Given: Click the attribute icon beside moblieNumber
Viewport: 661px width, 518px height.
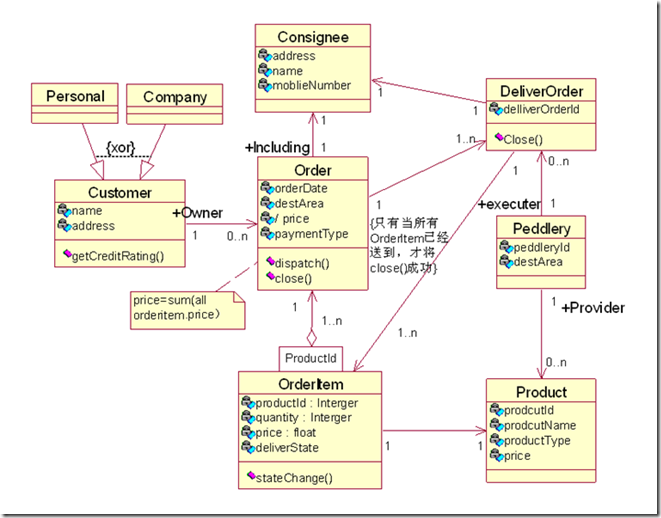Looking at the screenshot, I should 265,85.
